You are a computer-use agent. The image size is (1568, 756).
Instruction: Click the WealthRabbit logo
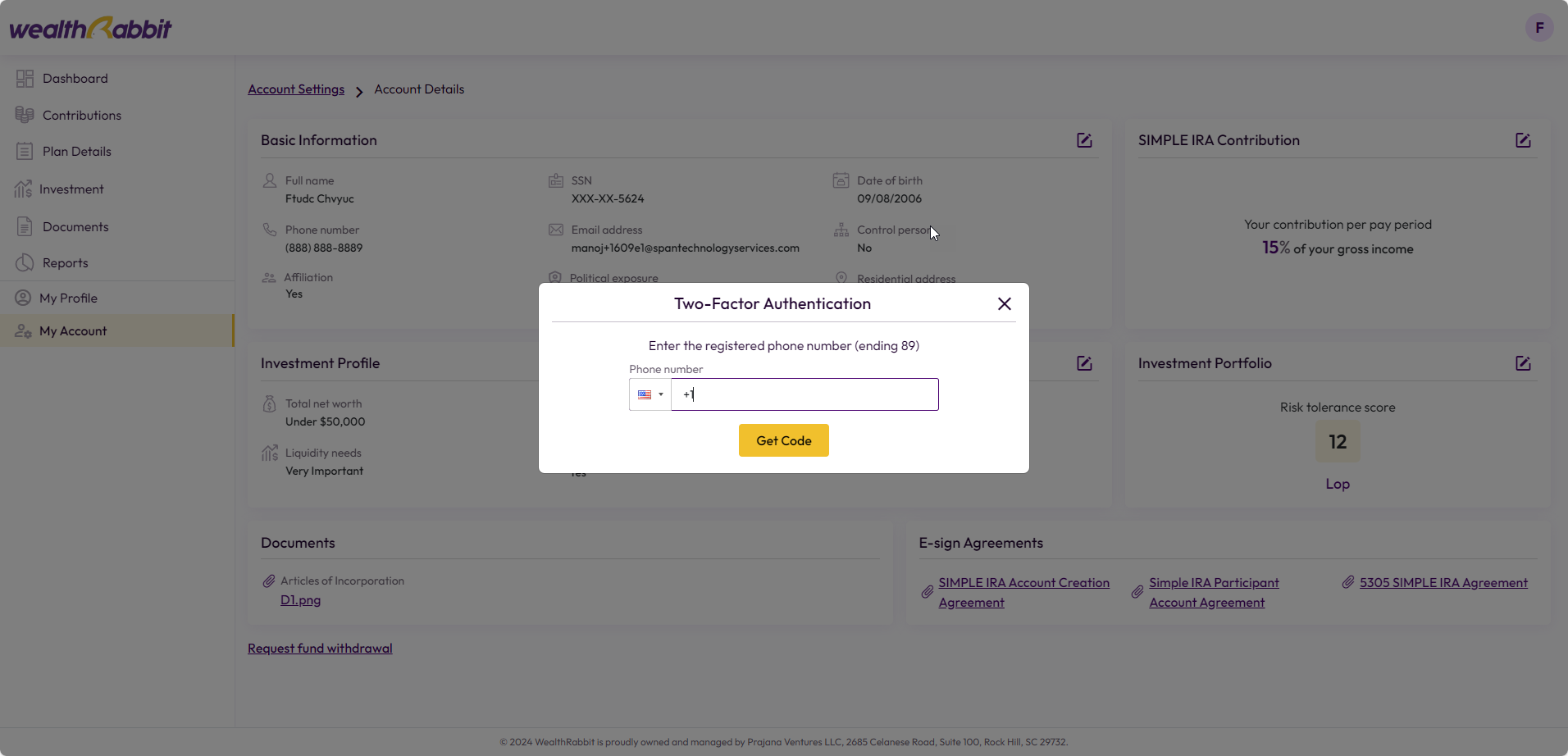90,29
